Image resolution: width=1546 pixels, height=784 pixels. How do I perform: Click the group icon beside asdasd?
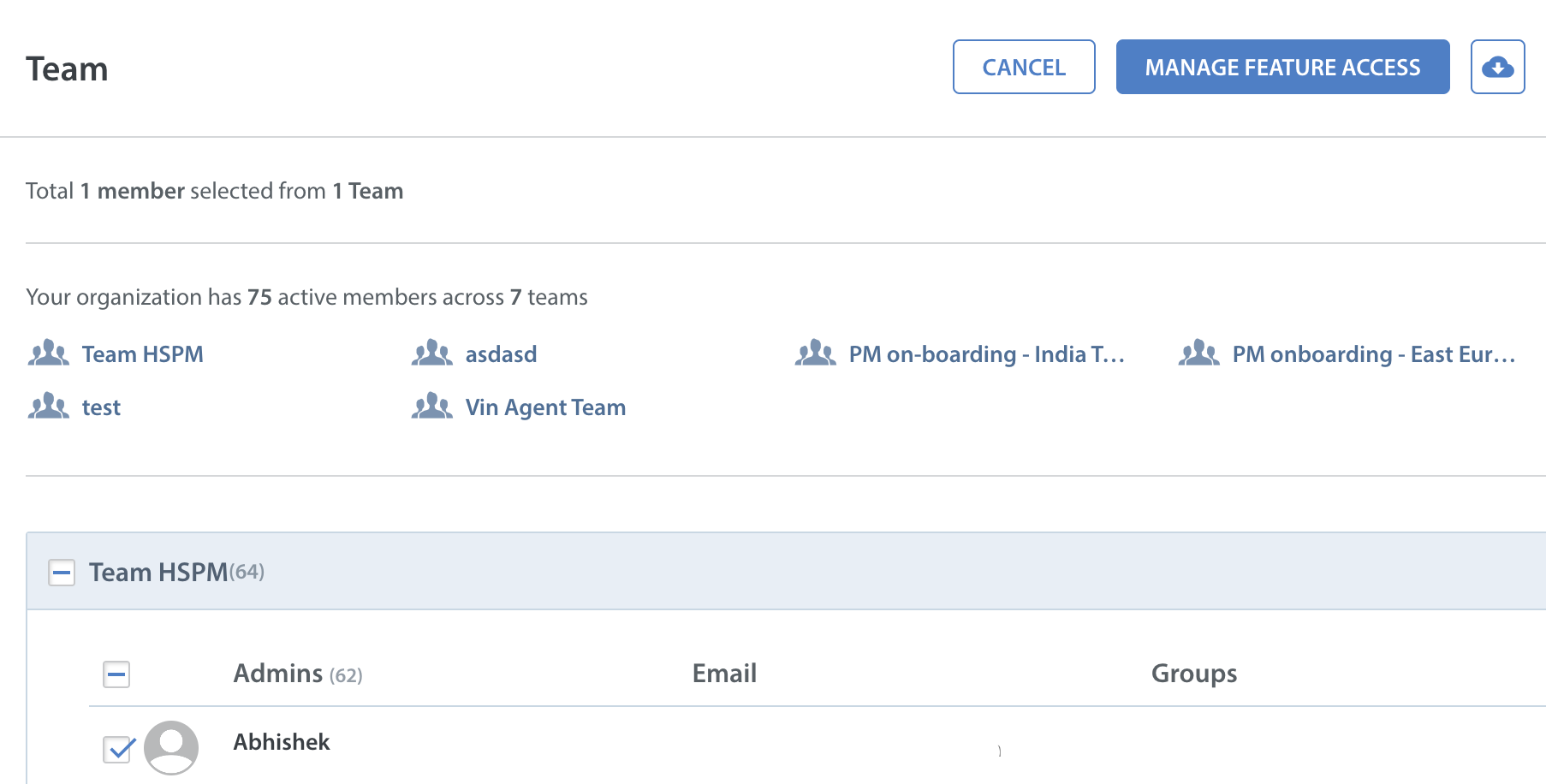(x=432, y=353)
